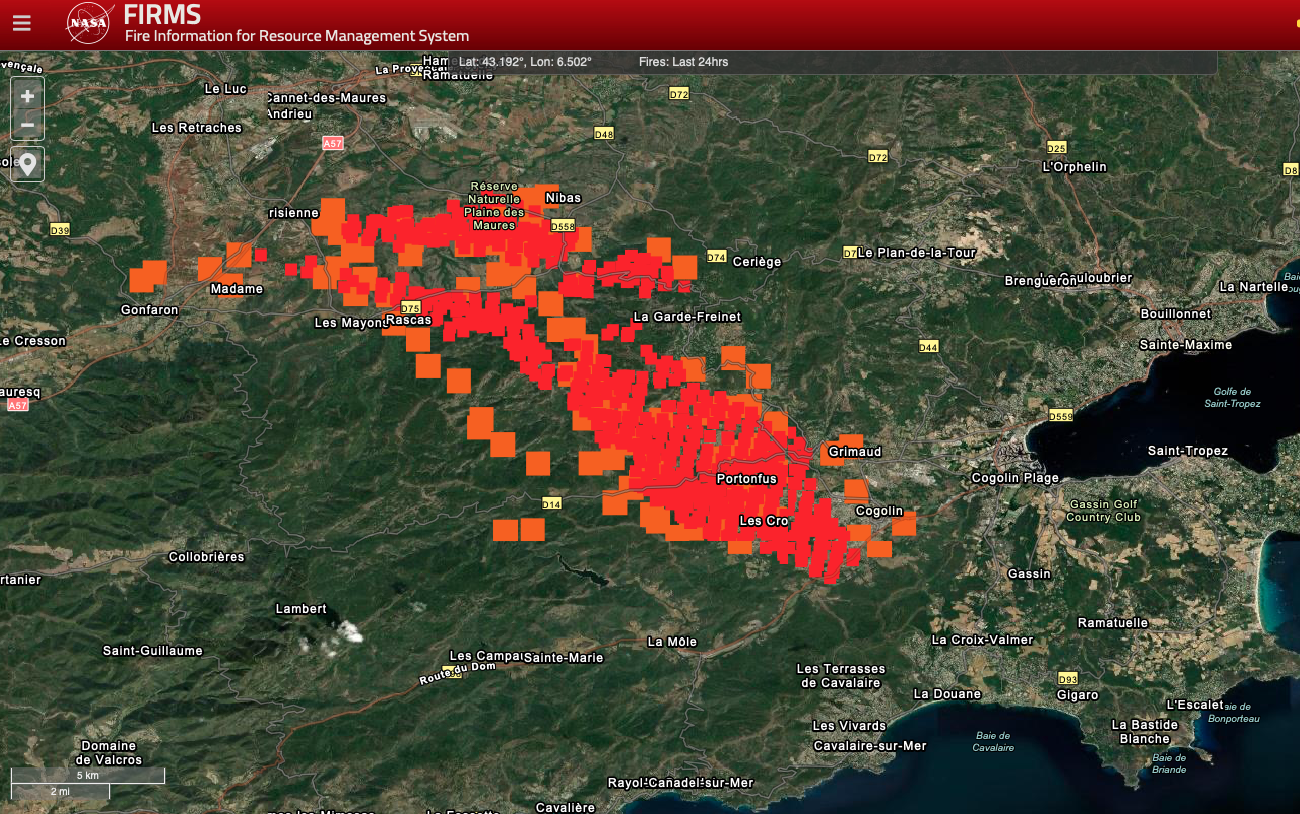Click the 5 km map scale bar
Viewport: 1300px width, 814px height.
(x=87, y=776)
